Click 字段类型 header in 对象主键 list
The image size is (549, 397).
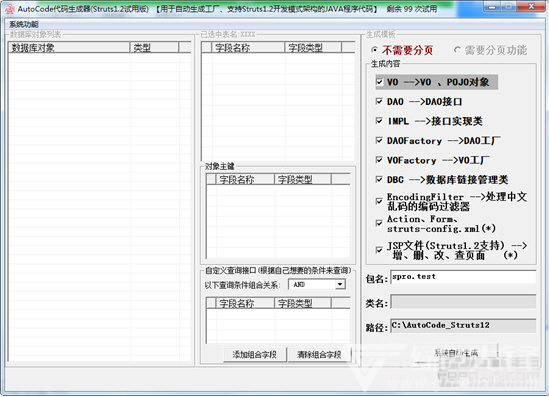(303, 180)
